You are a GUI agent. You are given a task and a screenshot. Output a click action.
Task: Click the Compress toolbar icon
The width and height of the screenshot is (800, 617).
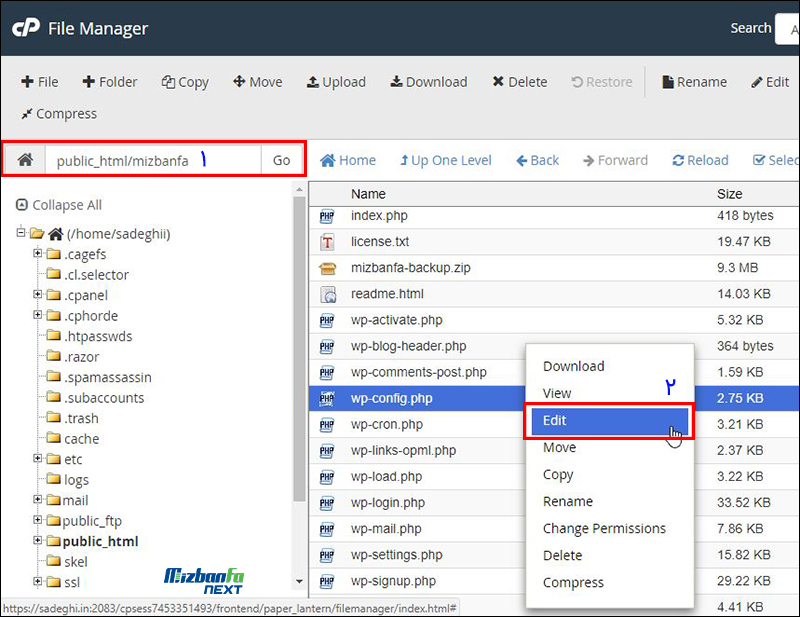[27, 114]
